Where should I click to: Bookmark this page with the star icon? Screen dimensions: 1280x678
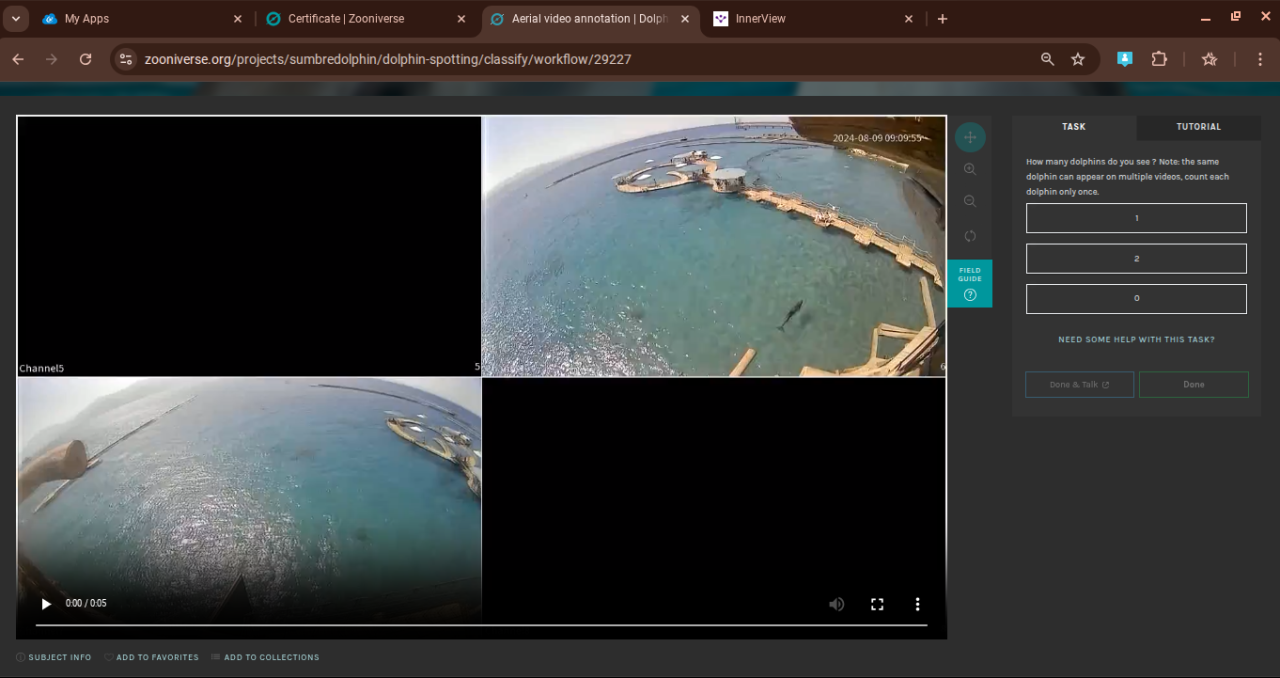coord(1078,59)
